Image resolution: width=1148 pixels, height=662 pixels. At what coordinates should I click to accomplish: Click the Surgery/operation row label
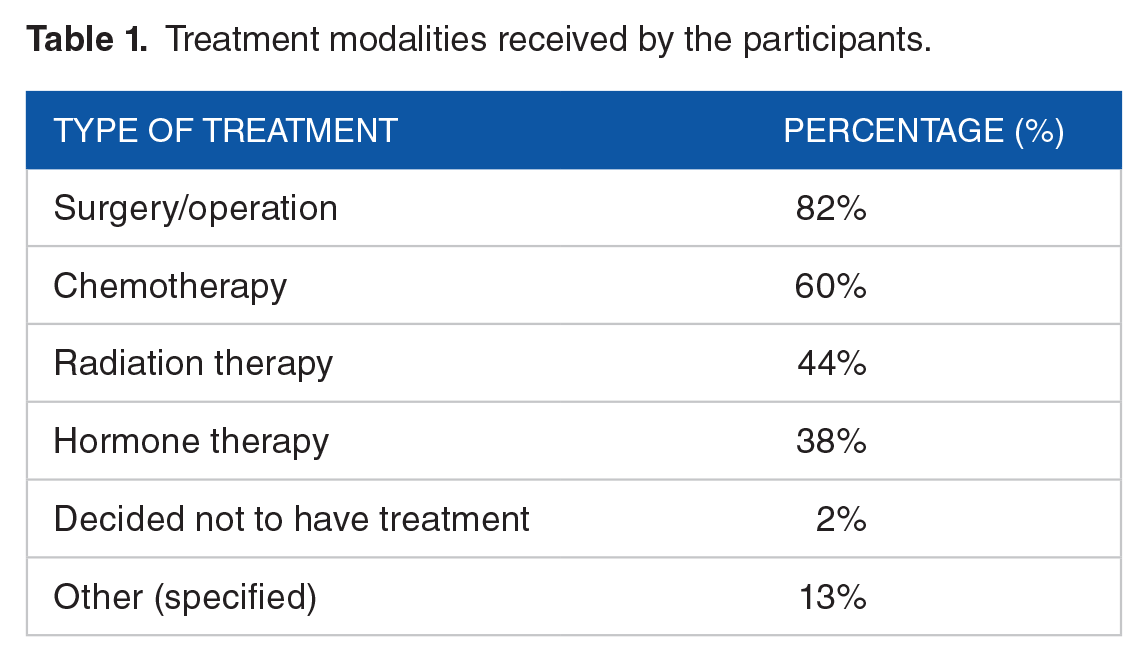click(195, 209)
